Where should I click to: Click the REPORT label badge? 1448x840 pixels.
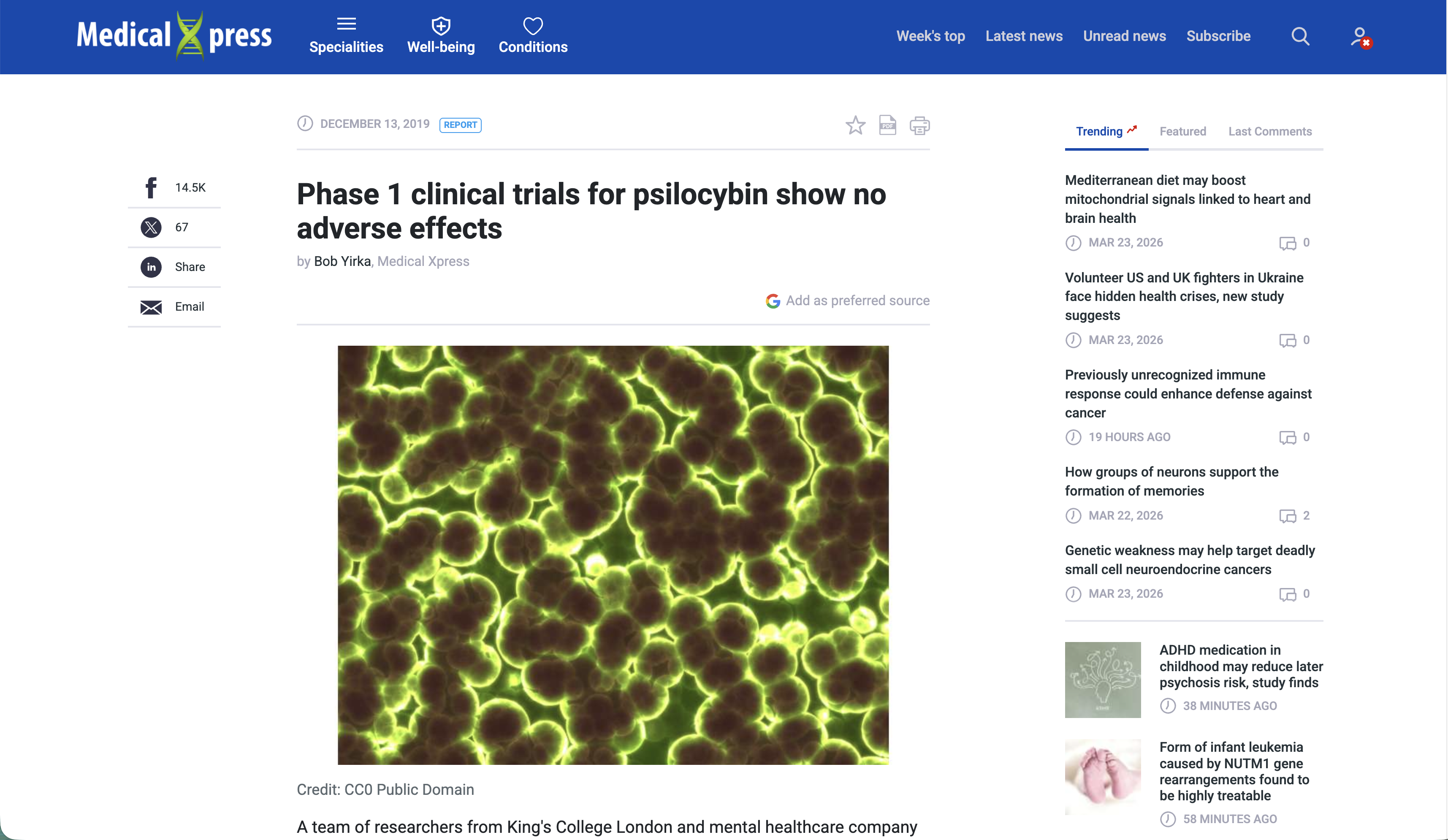460,125
